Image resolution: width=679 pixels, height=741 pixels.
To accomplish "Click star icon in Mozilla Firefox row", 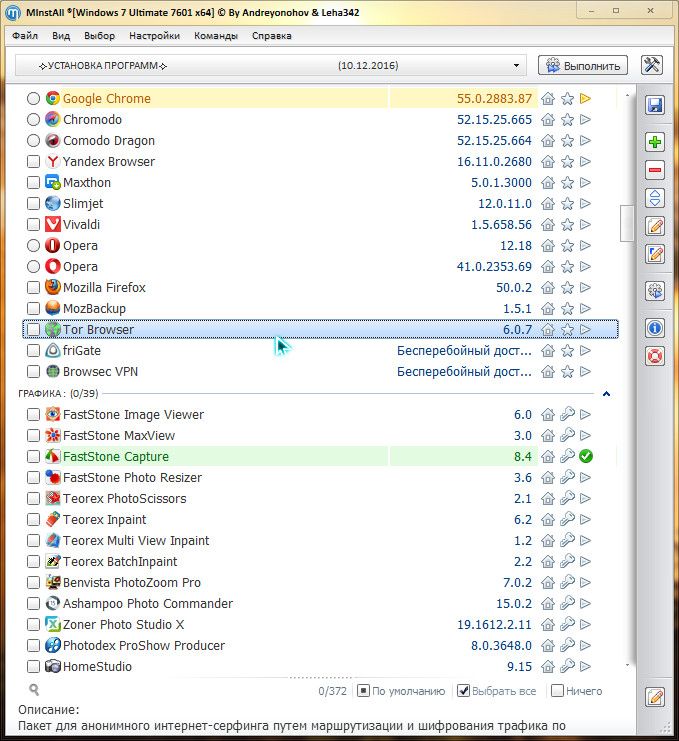I will (x=567, y=288).
